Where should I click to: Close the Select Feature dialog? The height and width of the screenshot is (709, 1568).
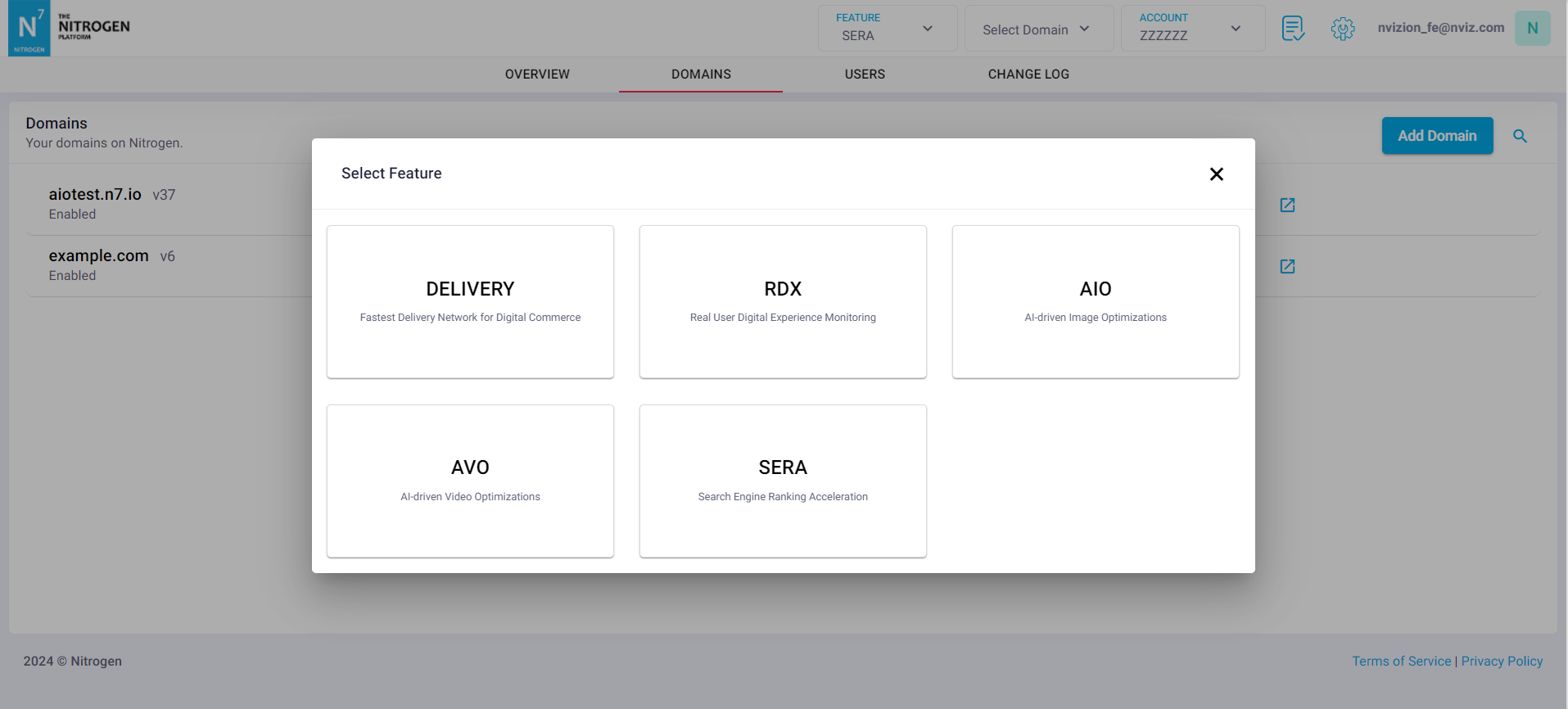point(1216,174)
